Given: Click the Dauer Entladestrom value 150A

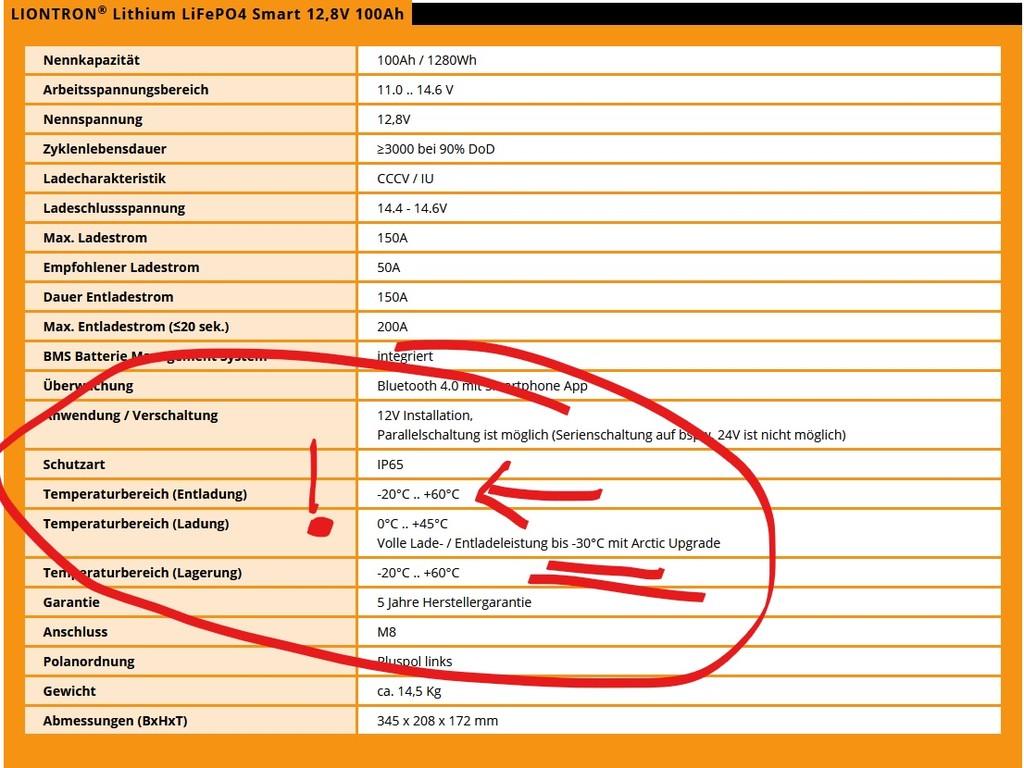Looking at the screenshot, I should point(392,297).
